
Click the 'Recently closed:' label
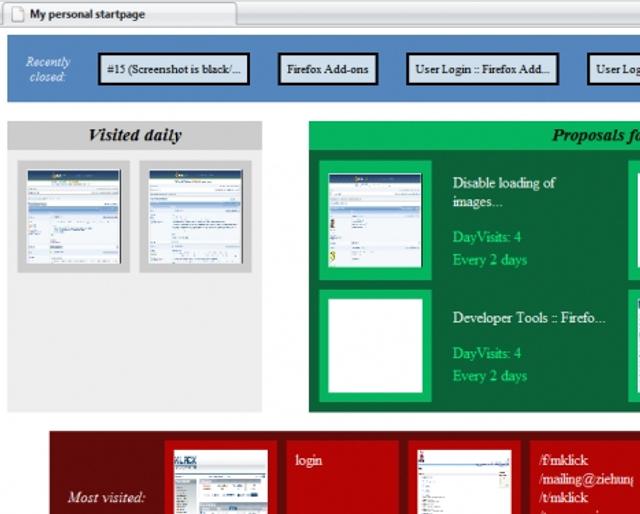click(47, 69)
